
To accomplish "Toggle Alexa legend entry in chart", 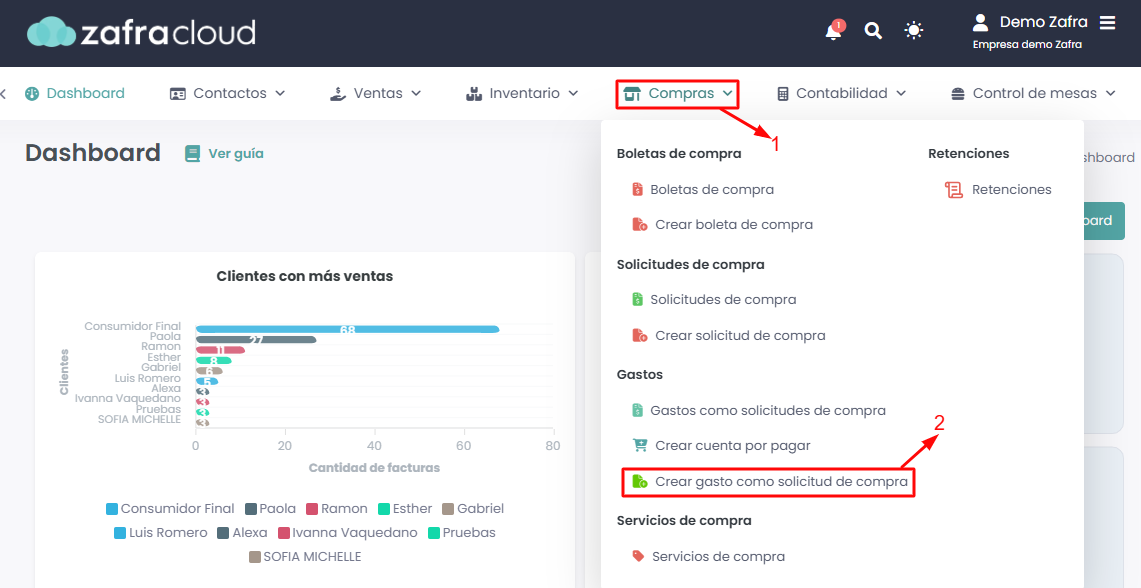I will (243, 533).
